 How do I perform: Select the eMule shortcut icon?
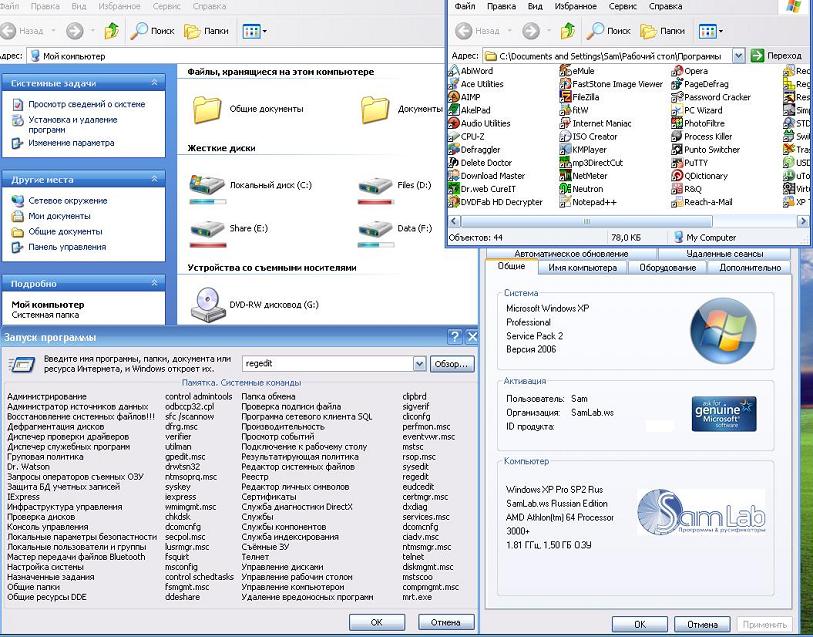[x=565, y=70]
